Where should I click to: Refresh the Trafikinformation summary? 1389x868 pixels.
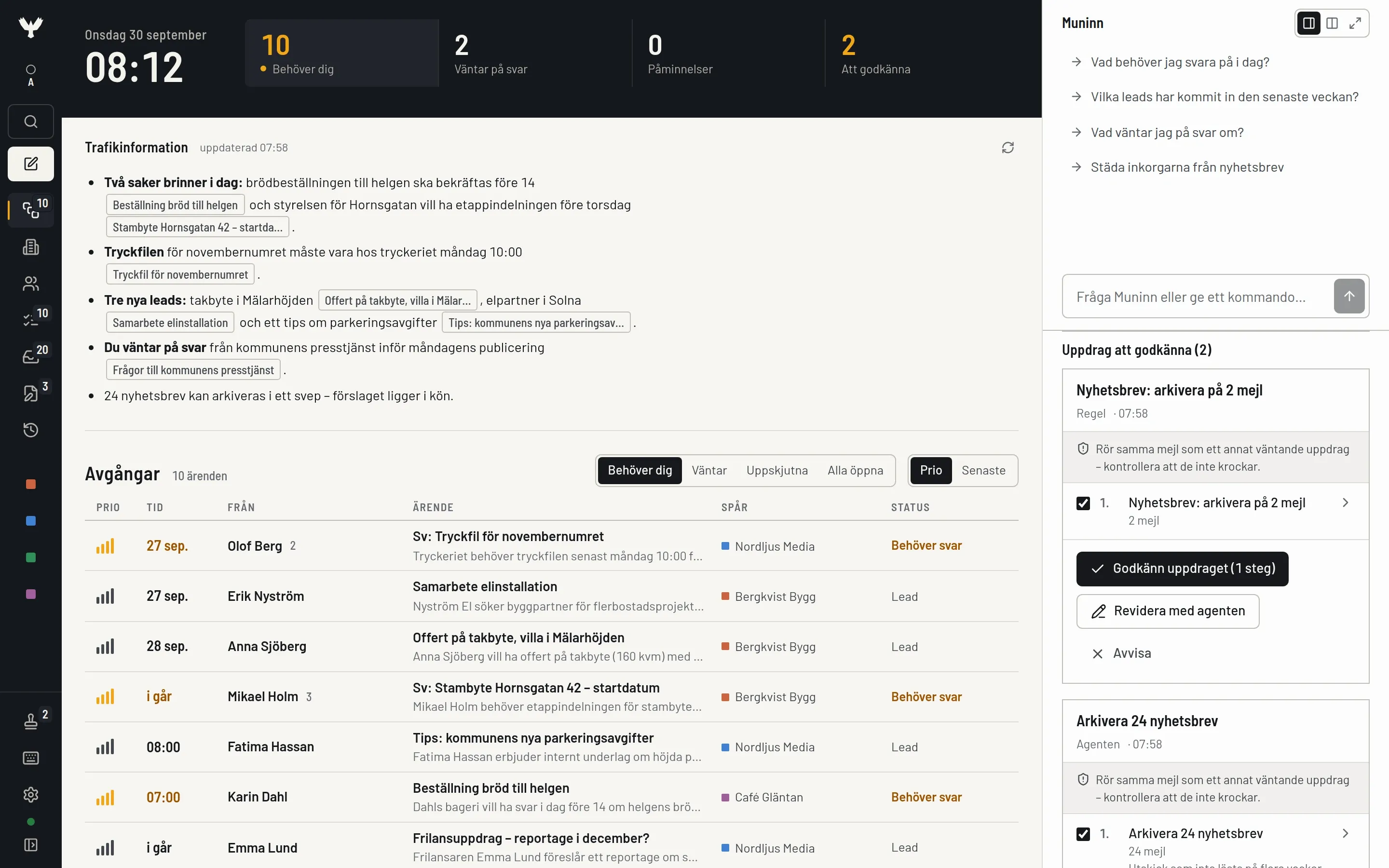click(1008, 148)
